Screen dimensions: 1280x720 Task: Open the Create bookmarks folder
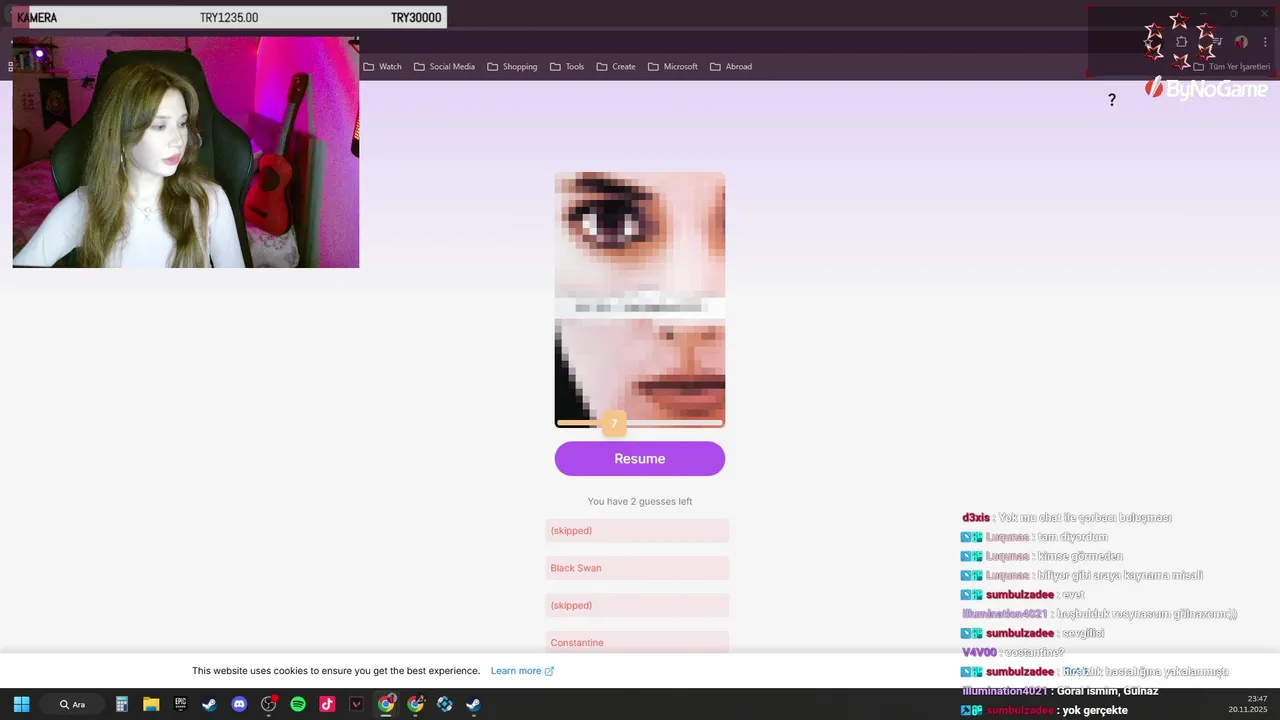click(x=616, y=67)
